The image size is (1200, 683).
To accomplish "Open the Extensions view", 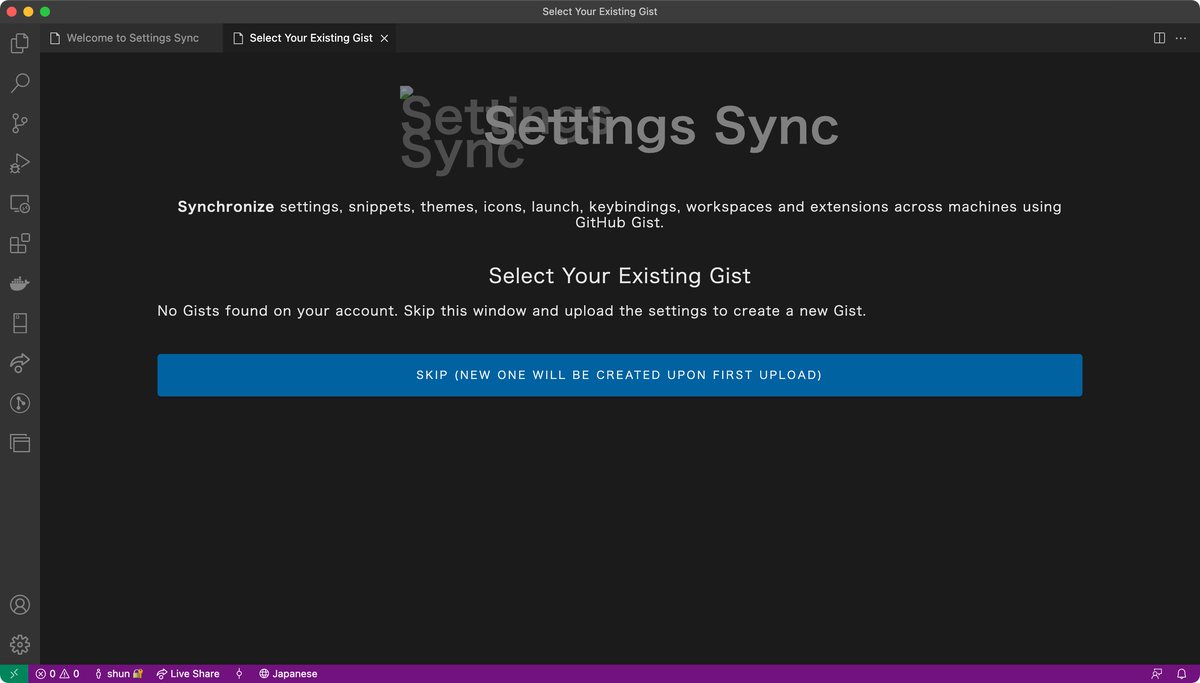I will pos(20,243).
